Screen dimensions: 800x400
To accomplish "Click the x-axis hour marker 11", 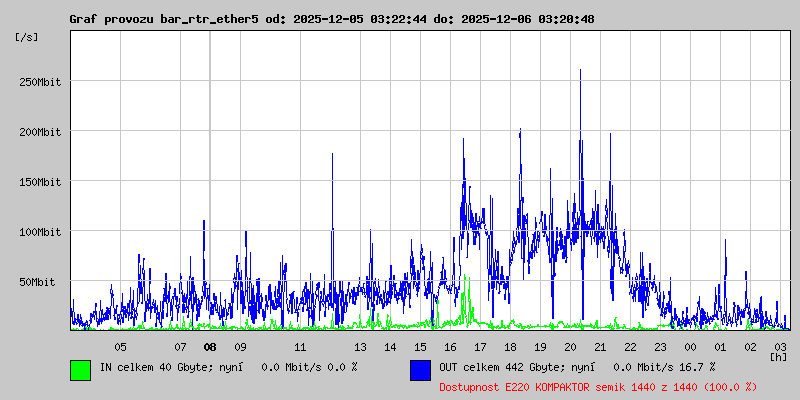I will tap(300, 347).
